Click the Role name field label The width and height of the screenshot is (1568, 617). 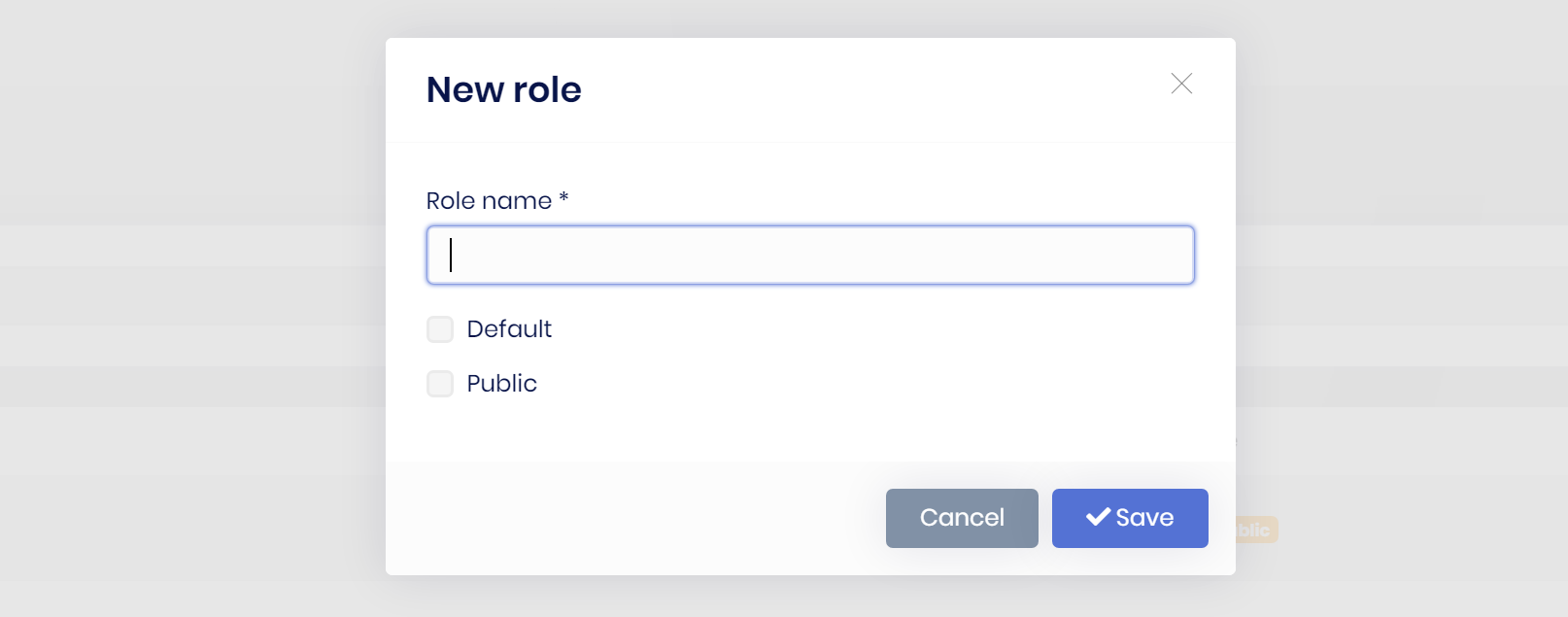489,200
